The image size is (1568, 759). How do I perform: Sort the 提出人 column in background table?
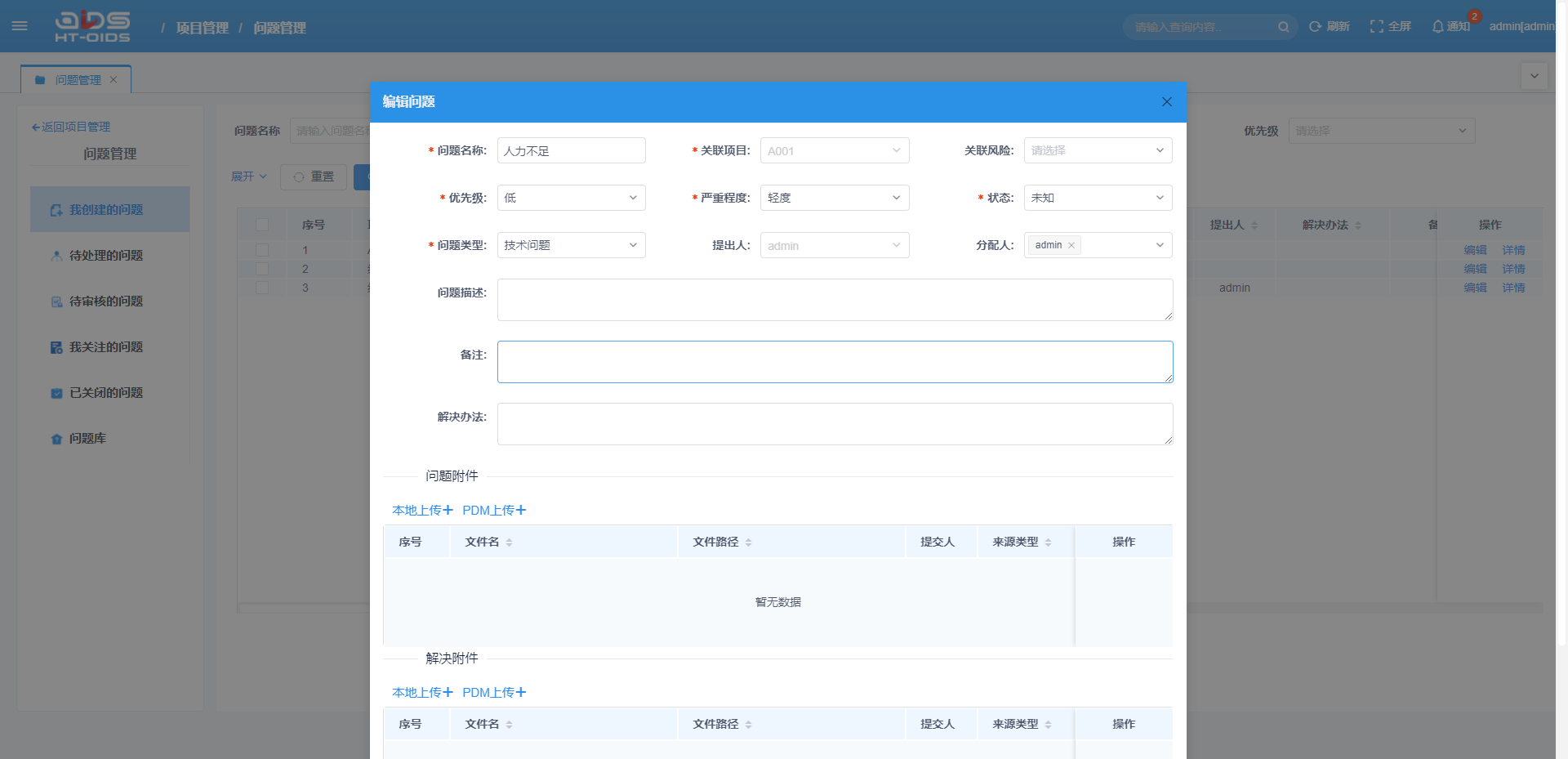click(1254, 225)
